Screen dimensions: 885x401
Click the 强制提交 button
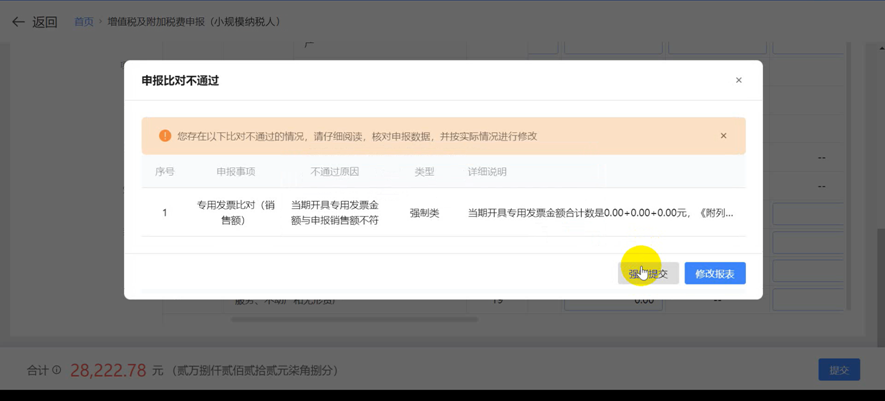(648, 273)
